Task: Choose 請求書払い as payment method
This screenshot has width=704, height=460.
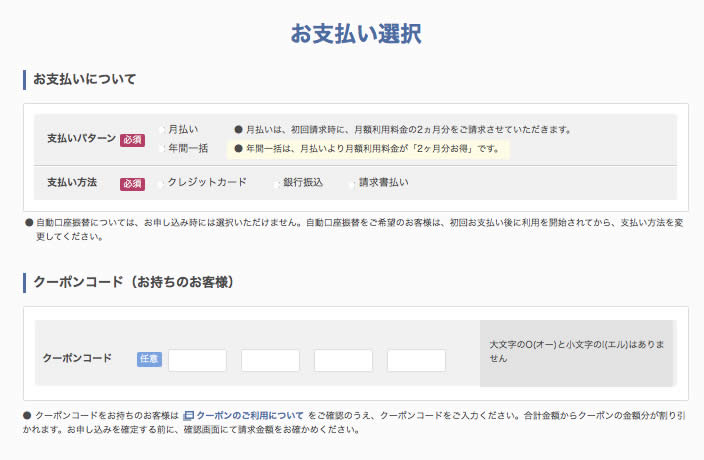Action: (353, 183)
